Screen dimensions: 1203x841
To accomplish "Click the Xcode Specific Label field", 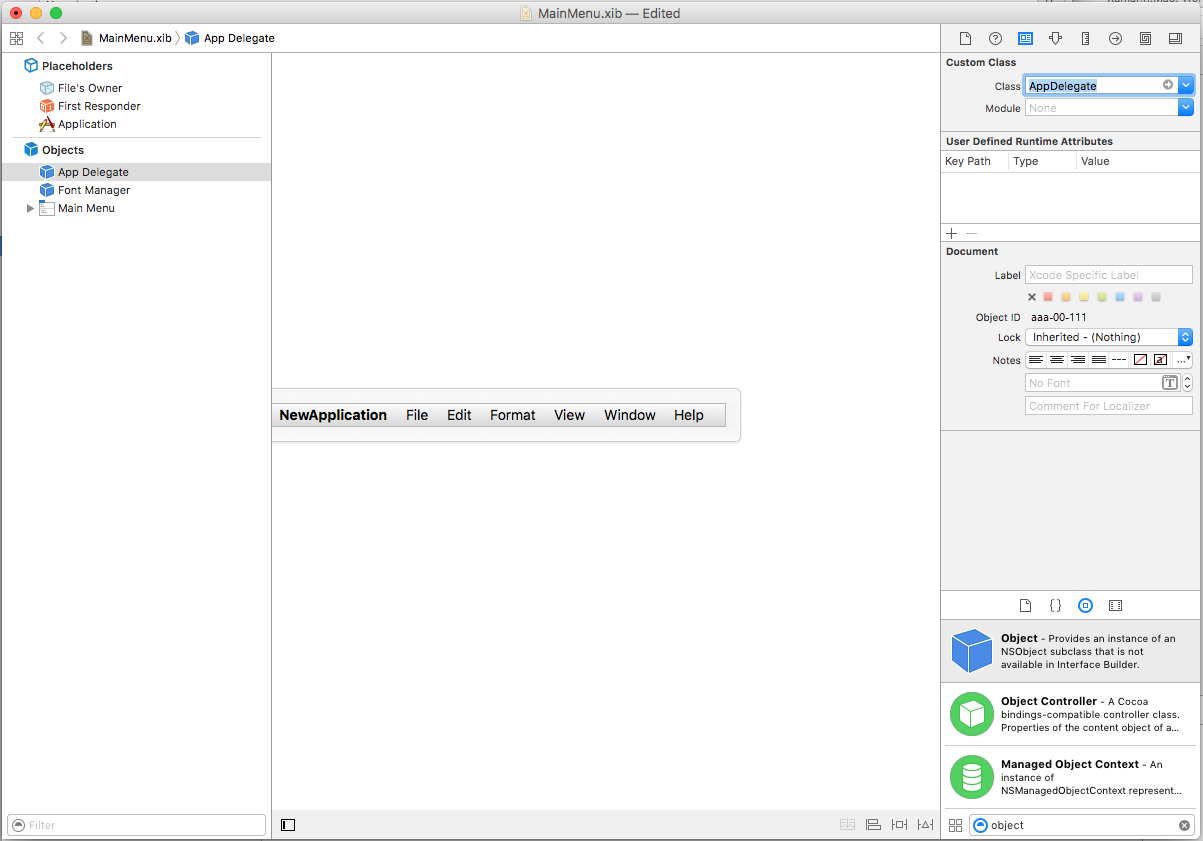I will (1108, 275).
